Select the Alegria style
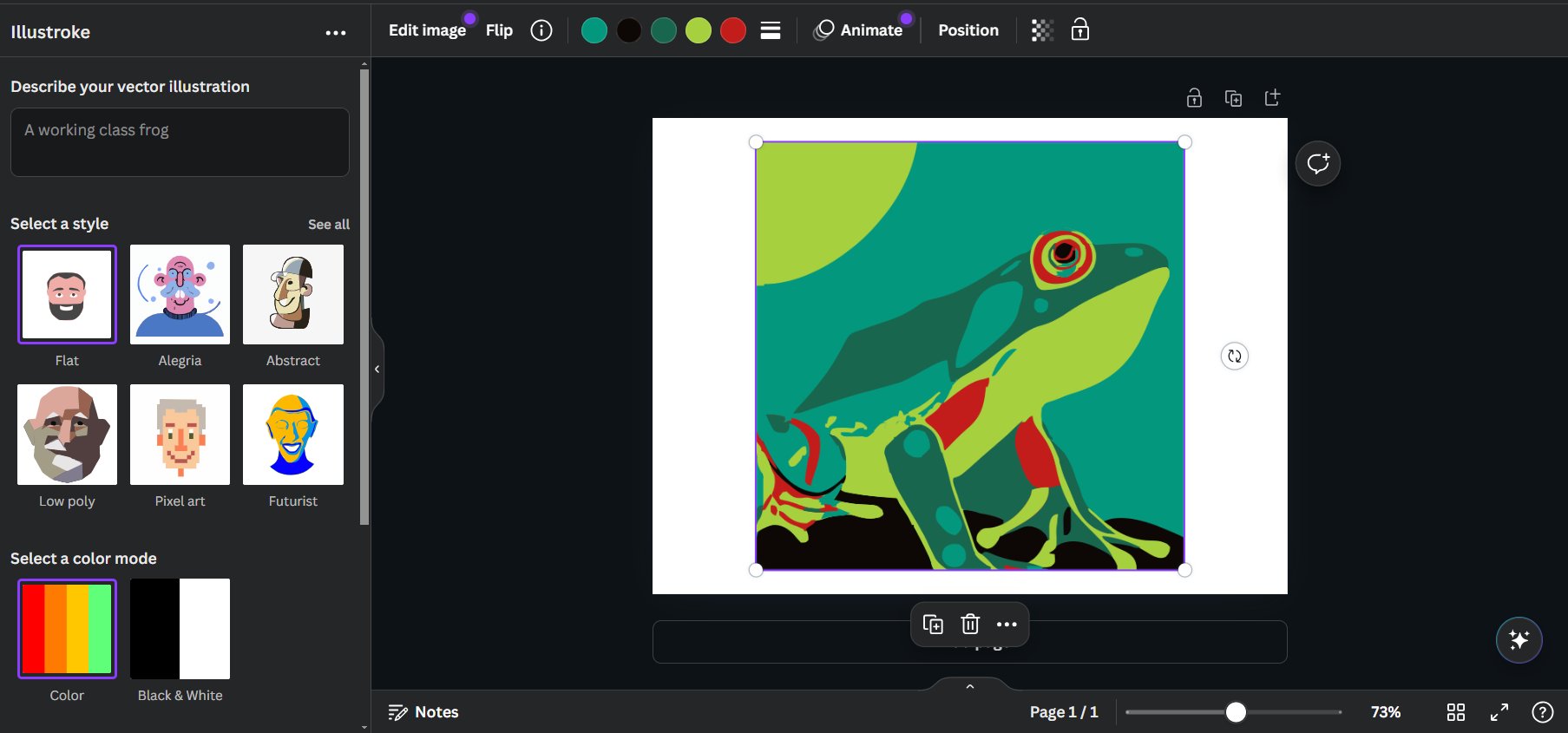Viewport: 1568px width, 733px height. [180, 294]
